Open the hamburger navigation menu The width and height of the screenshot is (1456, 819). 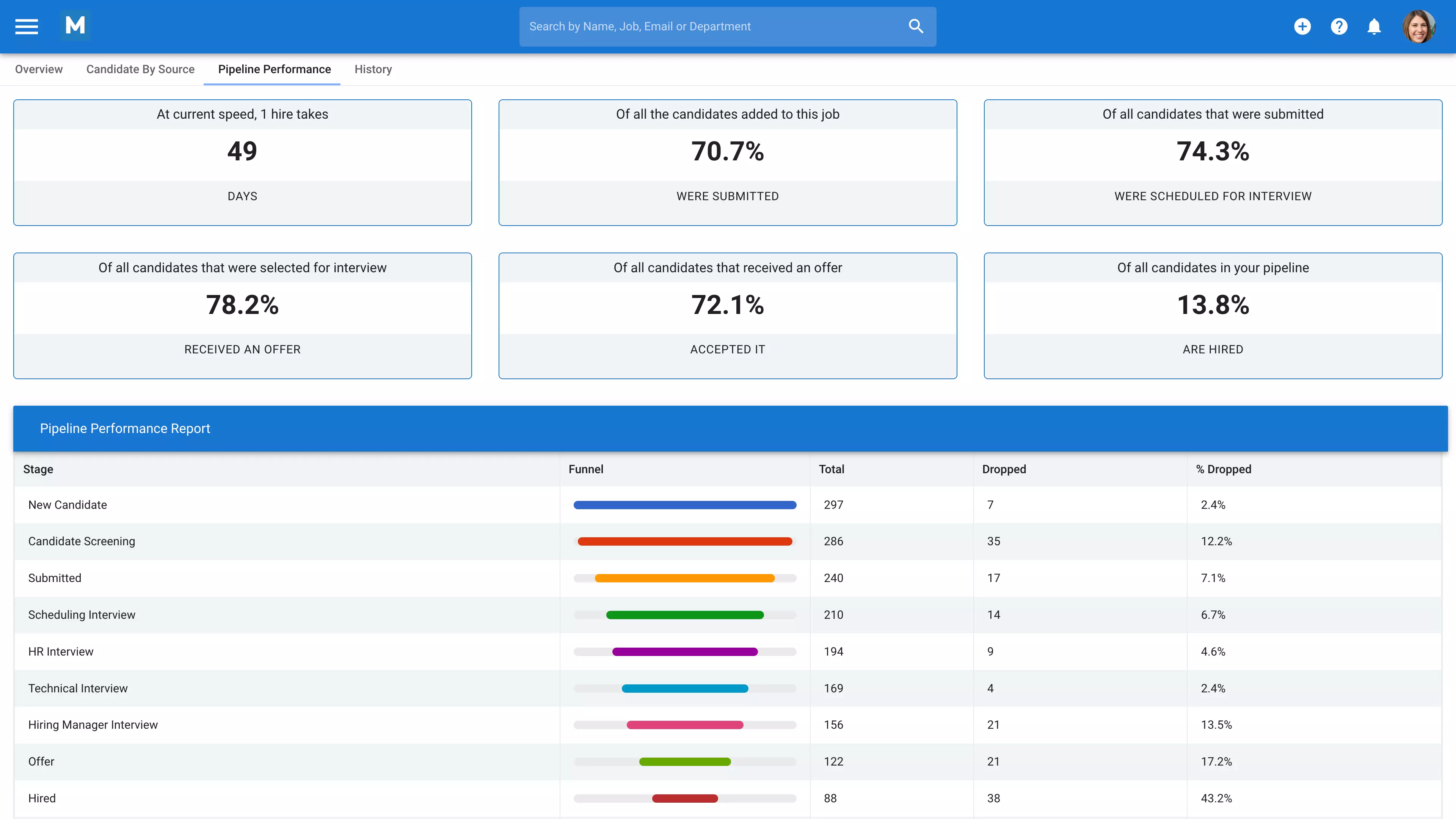point(26,26)
